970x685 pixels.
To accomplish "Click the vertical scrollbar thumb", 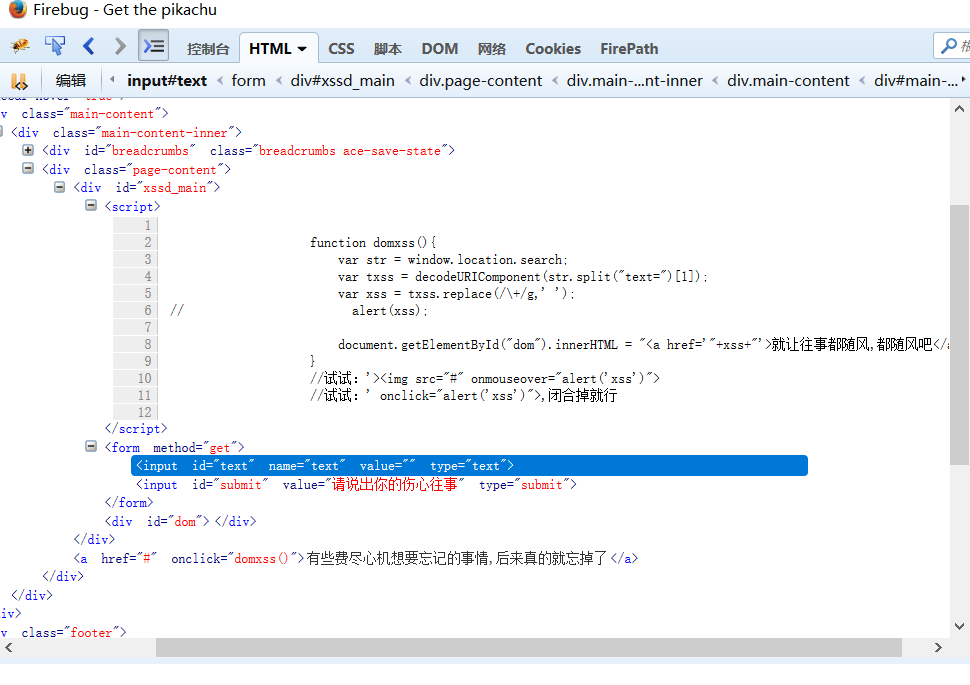I will (959, 334).
